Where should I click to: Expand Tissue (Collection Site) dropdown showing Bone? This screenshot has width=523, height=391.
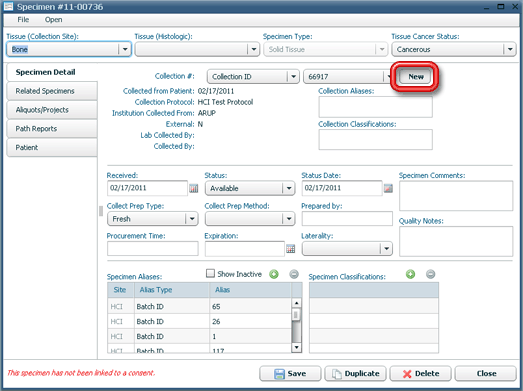[125, 49]
